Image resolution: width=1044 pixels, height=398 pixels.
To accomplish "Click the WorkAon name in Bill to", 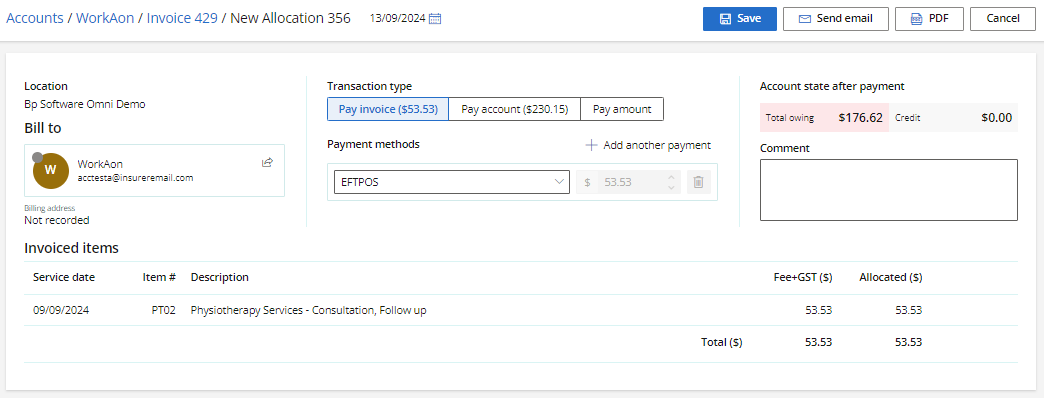I will tap(100, 164).
